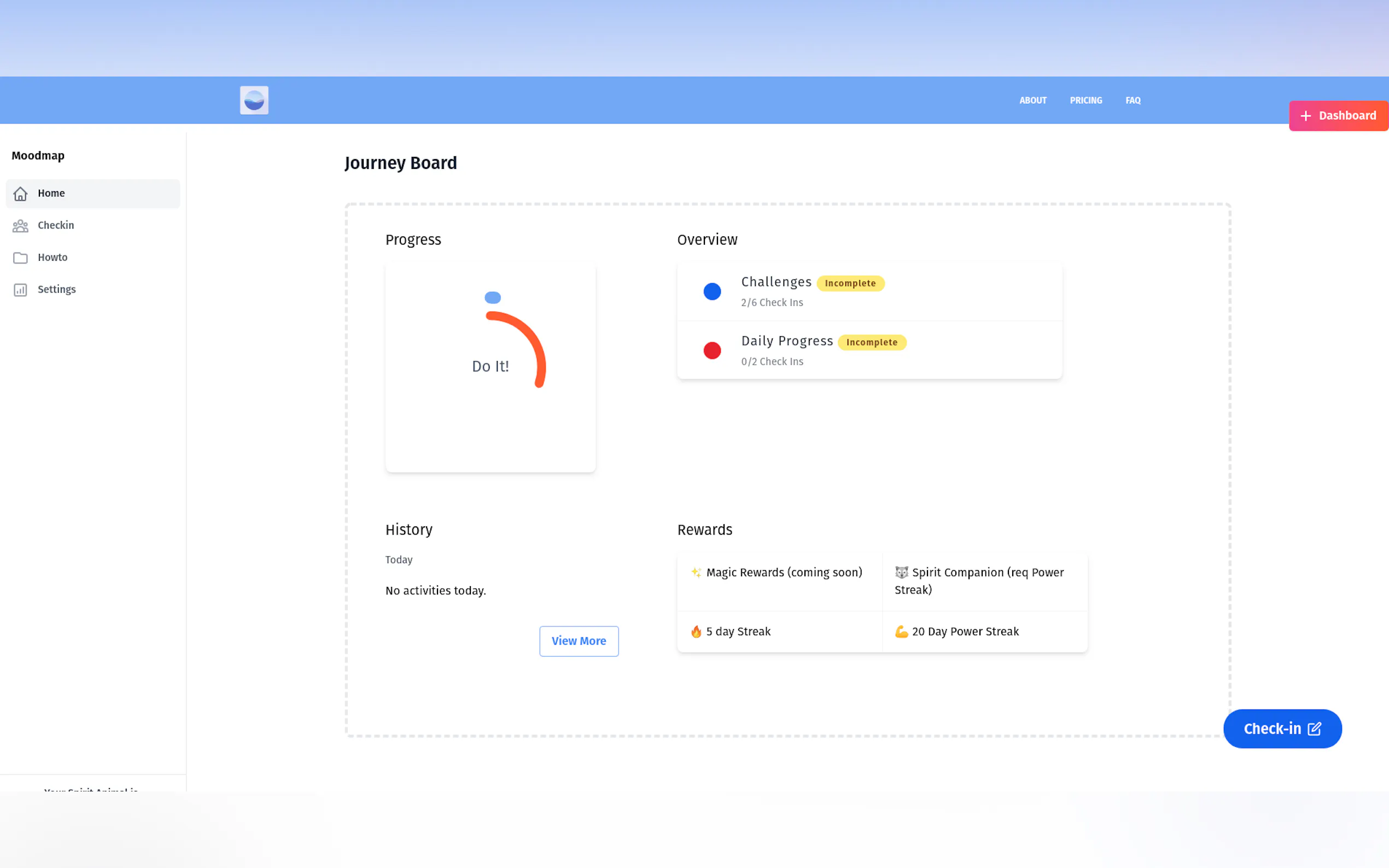Click the fire icon beside 5 day Streak
This screenshot has width=1389, height=868.
[x=696, y=631]
